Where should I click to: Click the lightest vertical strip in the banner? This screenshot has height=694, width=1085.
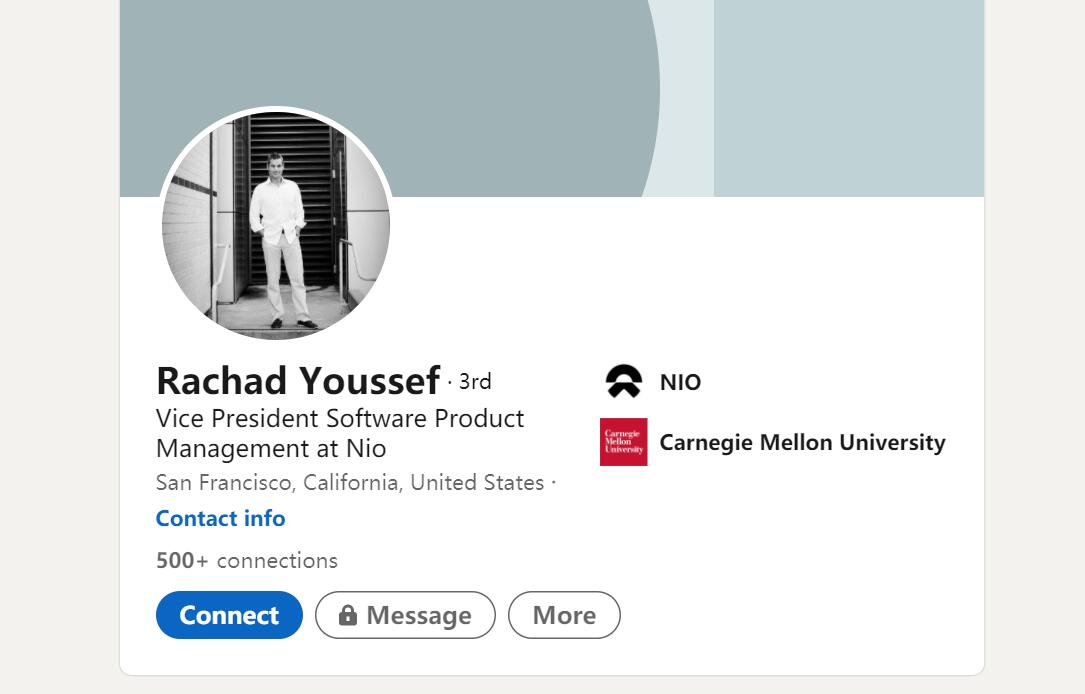coord(688,98)
